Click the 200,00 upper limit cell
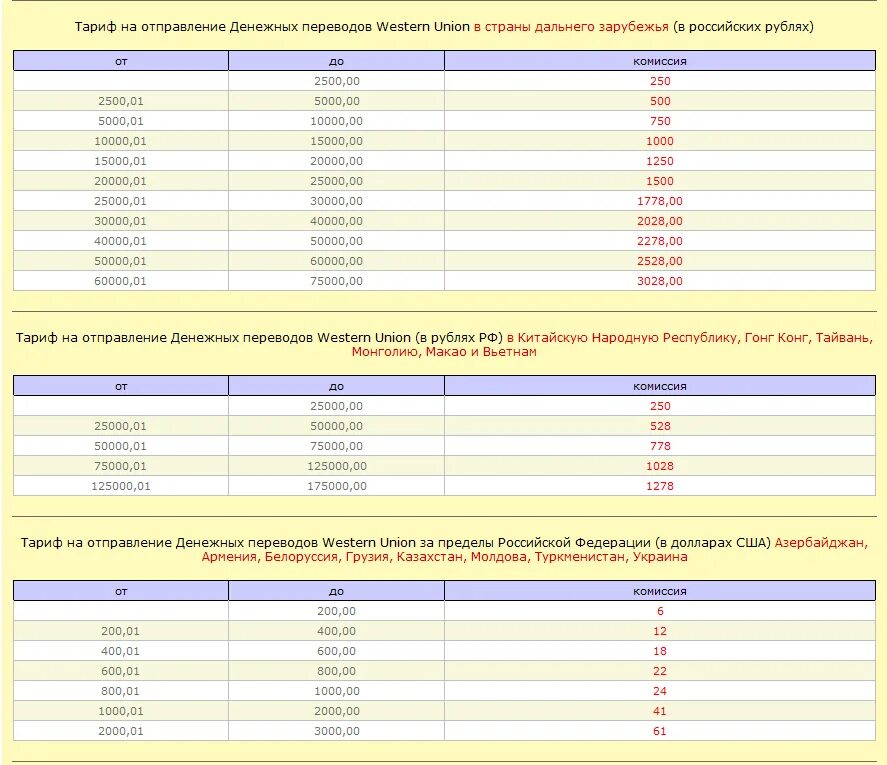The width and height of the screenshot is (887, 765). (337, 611)
